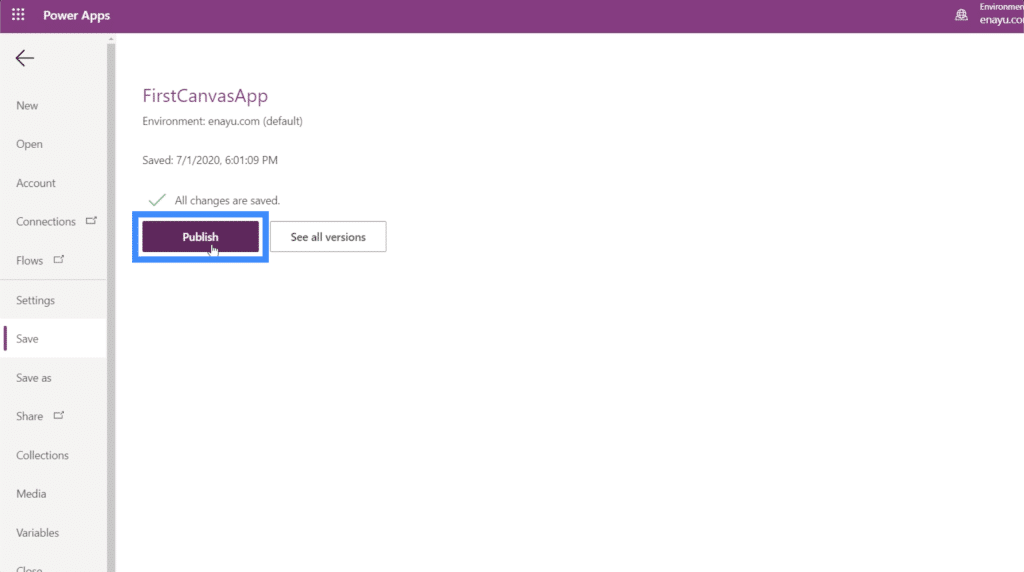This screenshot has height=572, width=1024.
Task: Click the FirstCanvasApp app name
Action: click(205, 96)
